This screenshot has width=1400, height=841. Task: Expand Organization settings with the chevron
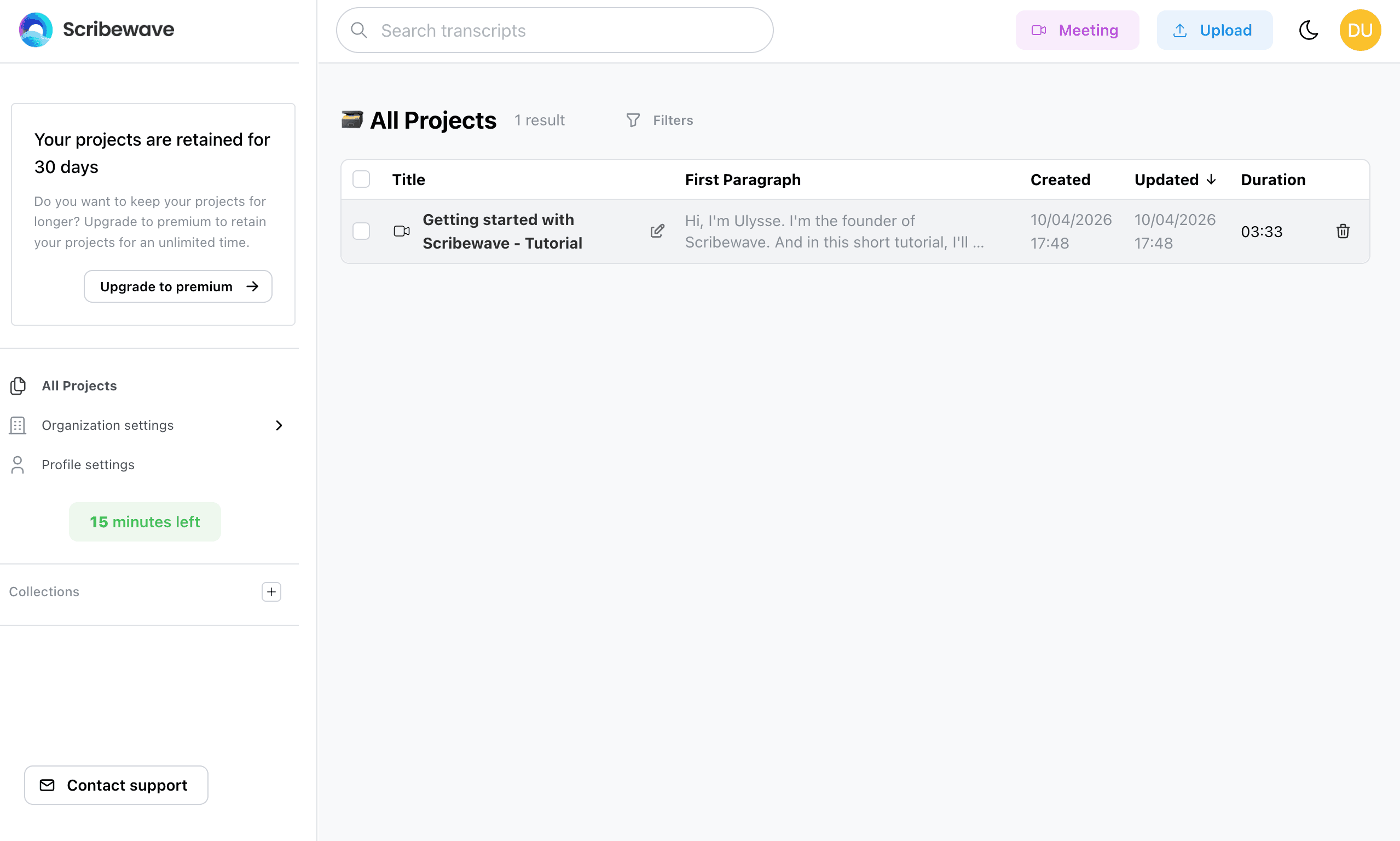(x=279, y=425)
